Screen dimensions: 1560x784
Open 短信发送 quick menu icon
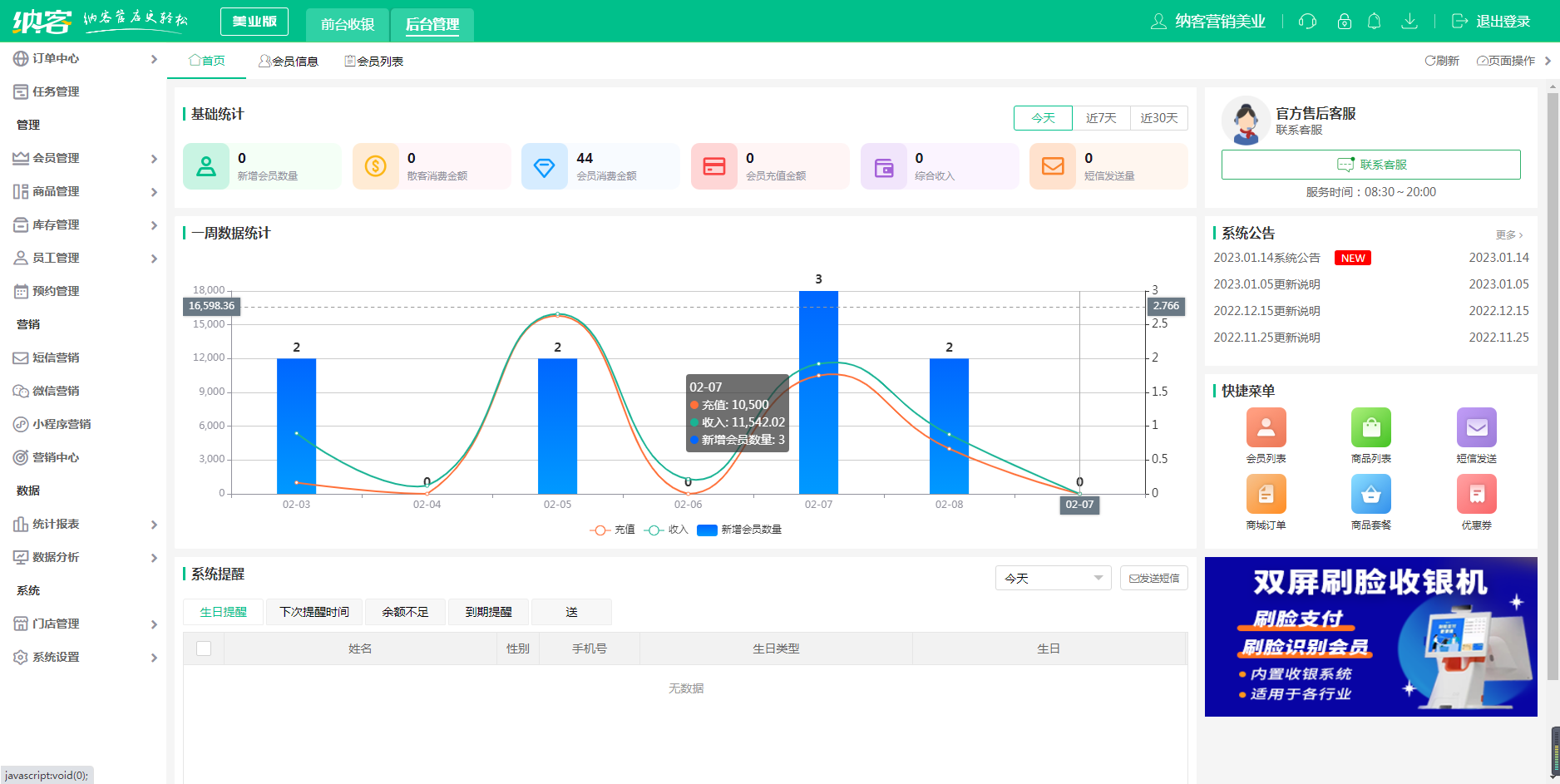click(1476, 428)
